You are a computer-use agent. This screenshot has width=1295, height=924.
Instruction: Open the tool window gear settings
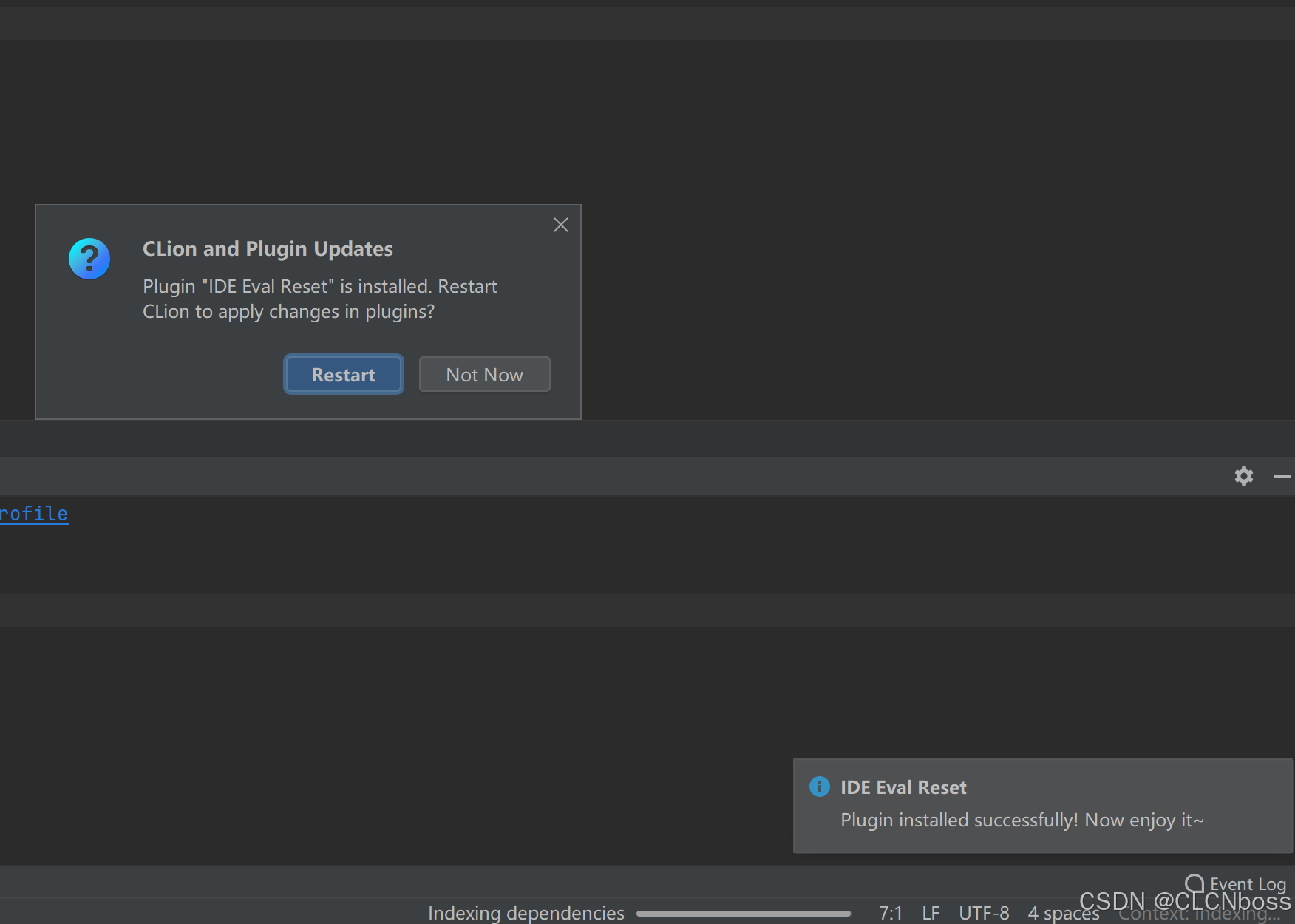1244,476
